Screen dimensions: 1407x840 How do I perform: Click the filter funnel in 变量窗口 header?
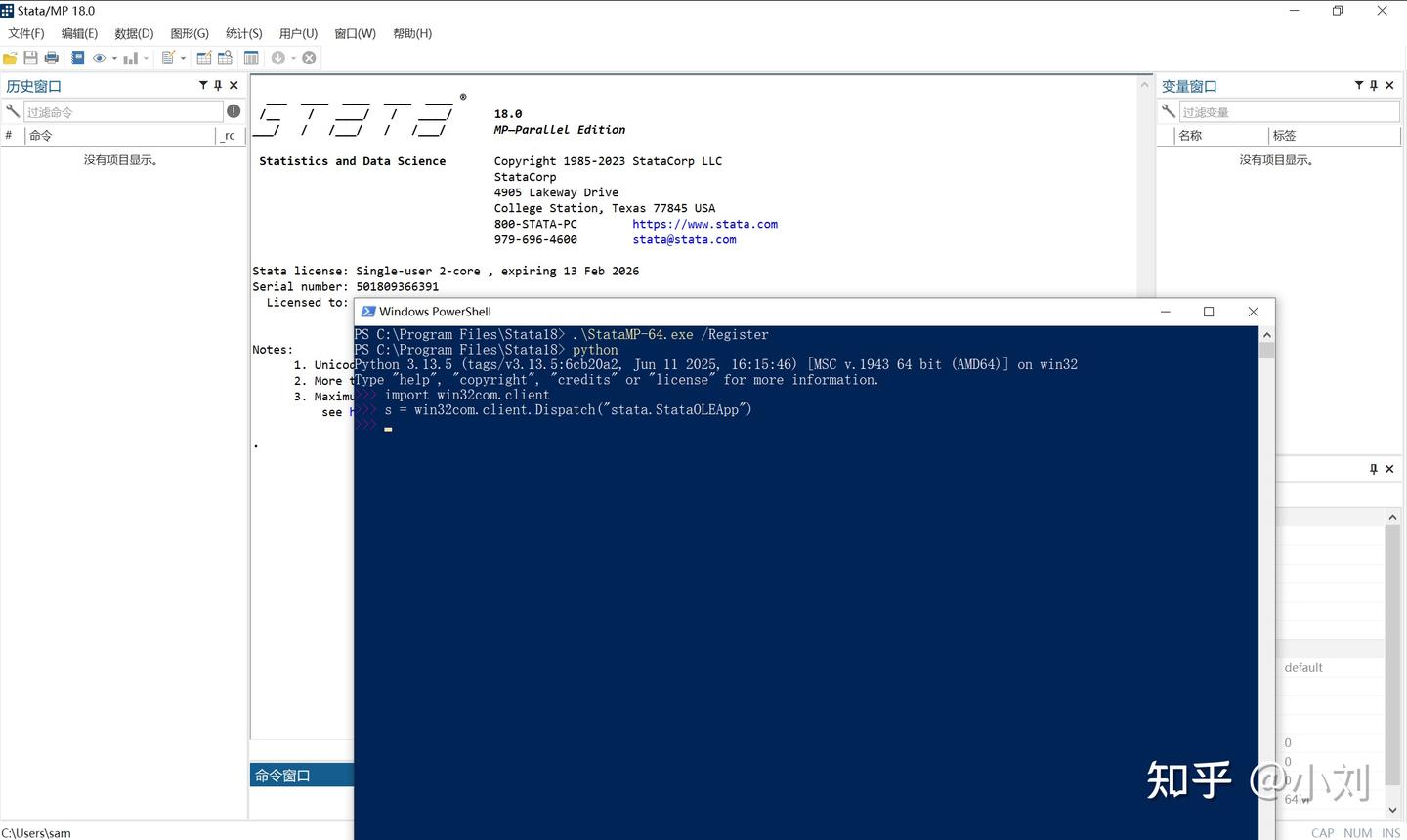click(1359, 86)
